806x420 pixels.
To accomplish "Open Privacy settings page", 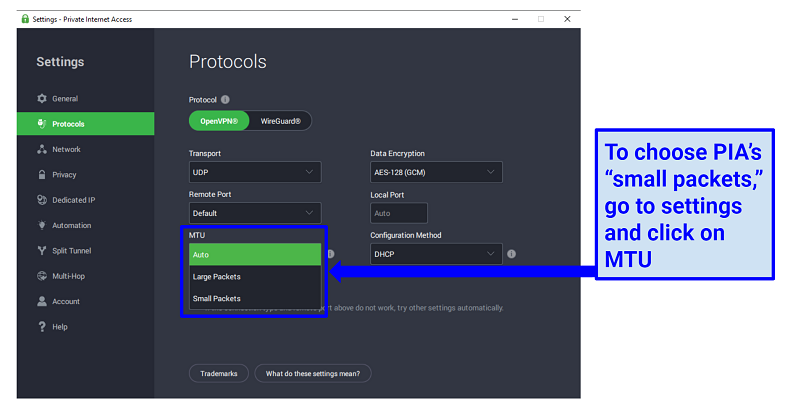I will coord(85,174).
